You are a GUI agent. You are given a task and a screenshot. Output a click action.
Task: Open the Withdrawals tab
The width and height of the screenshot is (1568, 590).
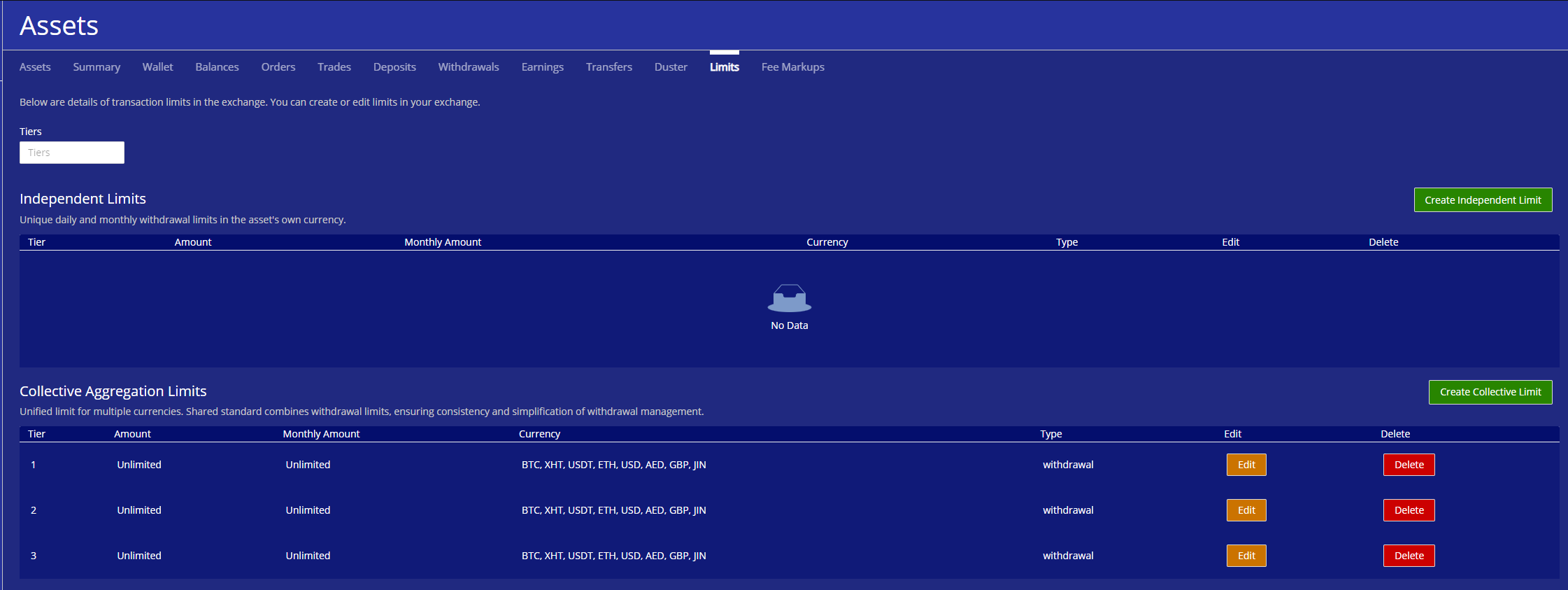coord(469,67)
